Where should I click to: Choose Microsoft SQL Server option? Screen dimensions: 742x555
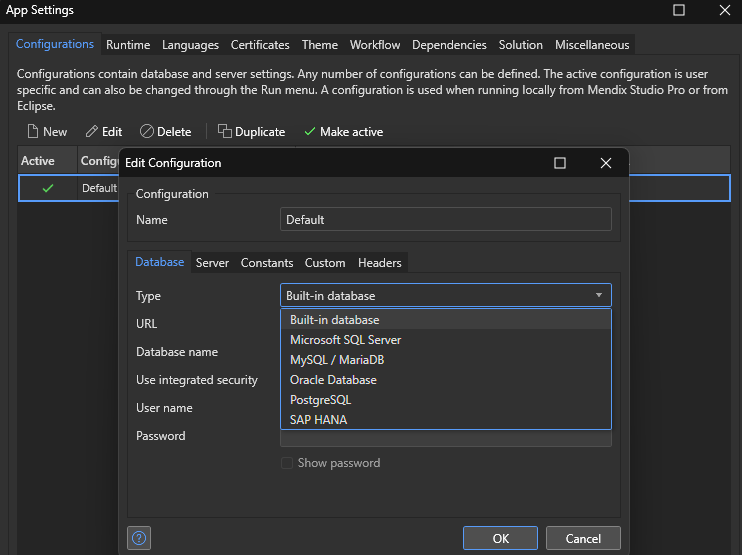click(x=446, y=340)
